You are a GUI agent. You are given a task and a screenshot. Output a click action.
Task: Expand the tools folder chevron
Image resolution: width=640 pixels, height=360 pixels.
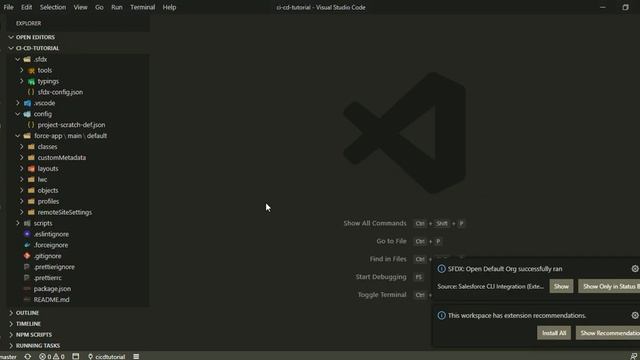22,70
